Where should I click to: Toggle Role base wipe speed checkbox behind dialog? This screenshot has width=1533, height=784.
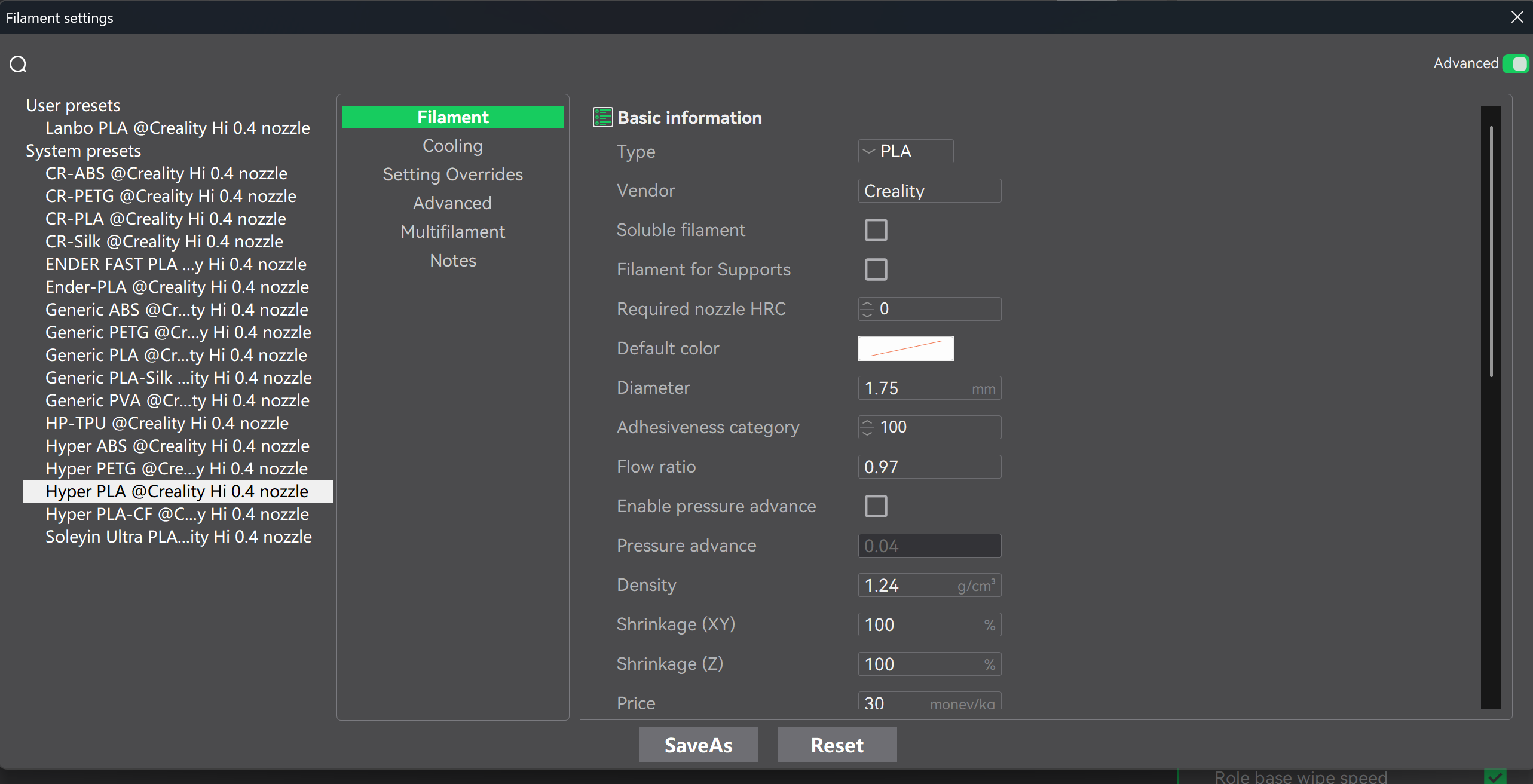pos(1495,776)
